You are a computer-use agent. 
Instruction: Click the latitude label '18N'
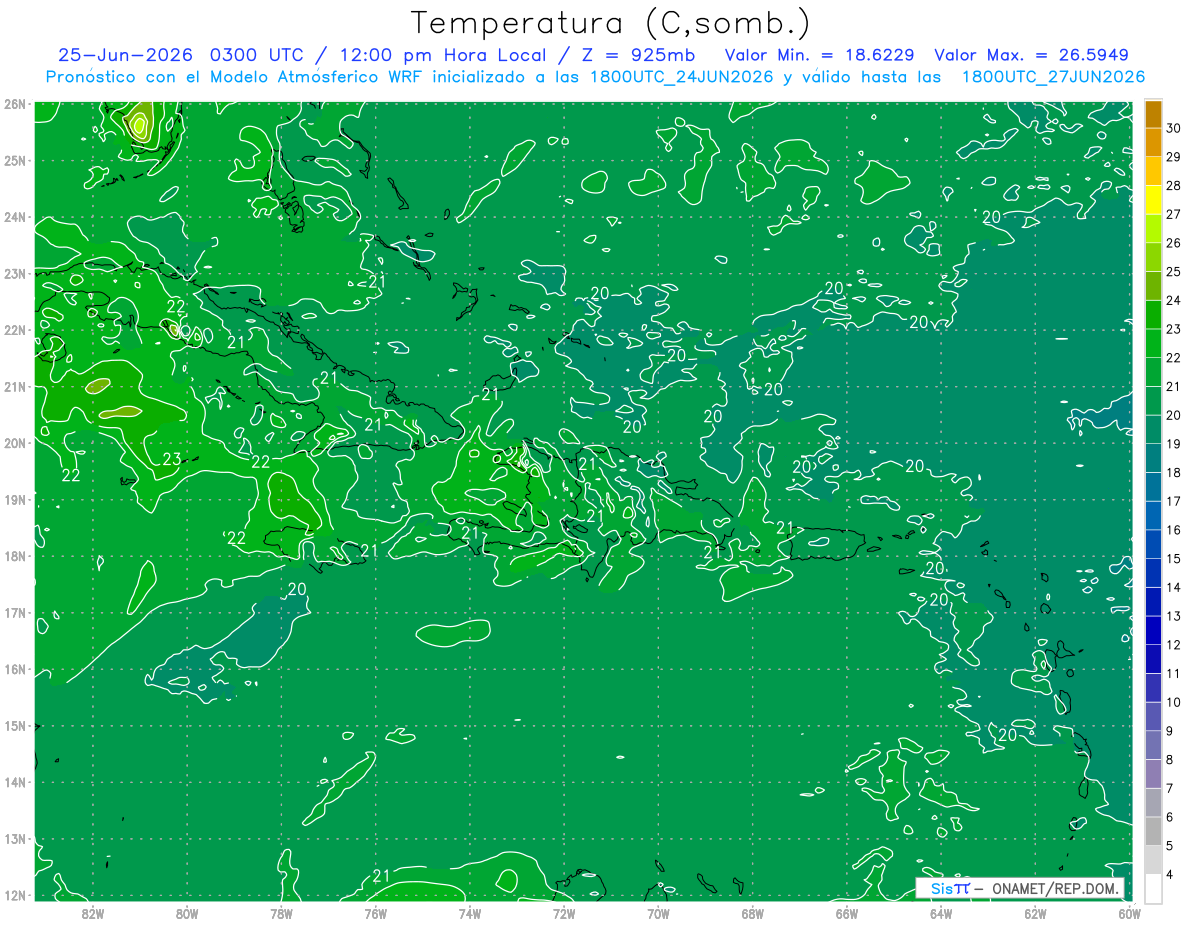(x=15, y=556)
